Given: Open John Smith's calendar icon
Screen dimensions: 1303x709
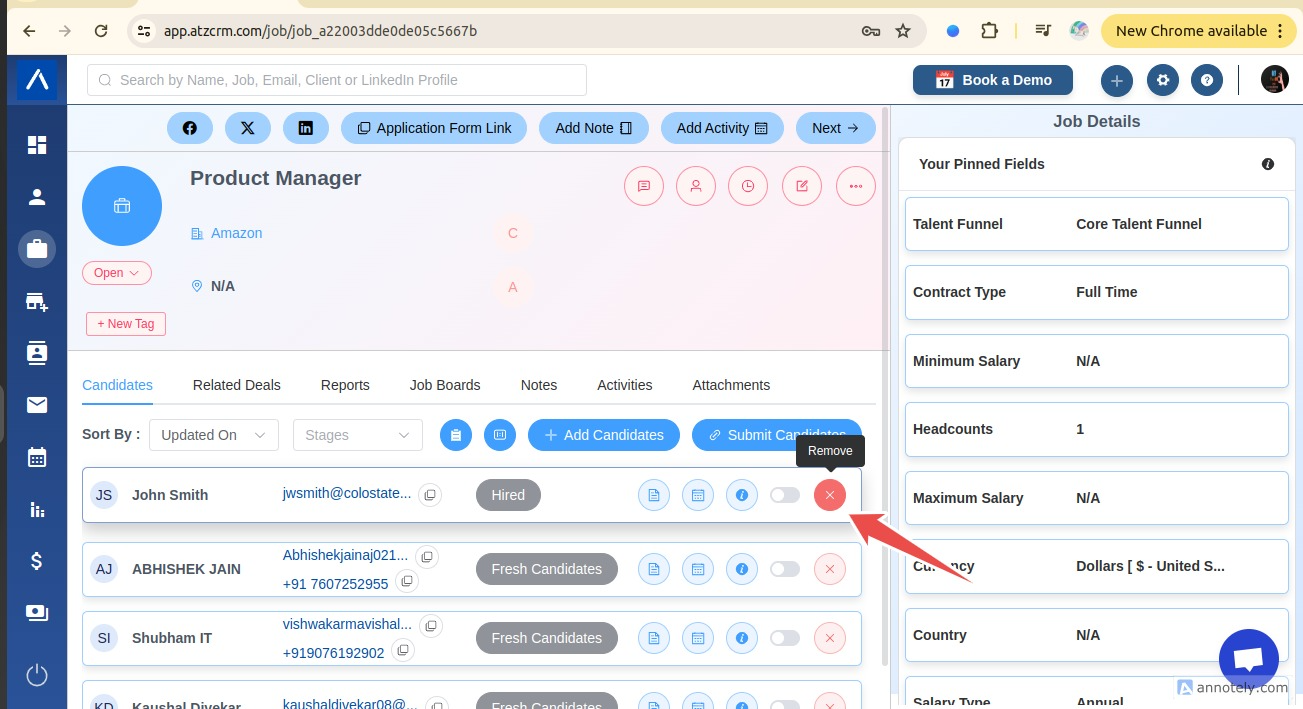Looking at the screenshot, I should tap(698, 495).
